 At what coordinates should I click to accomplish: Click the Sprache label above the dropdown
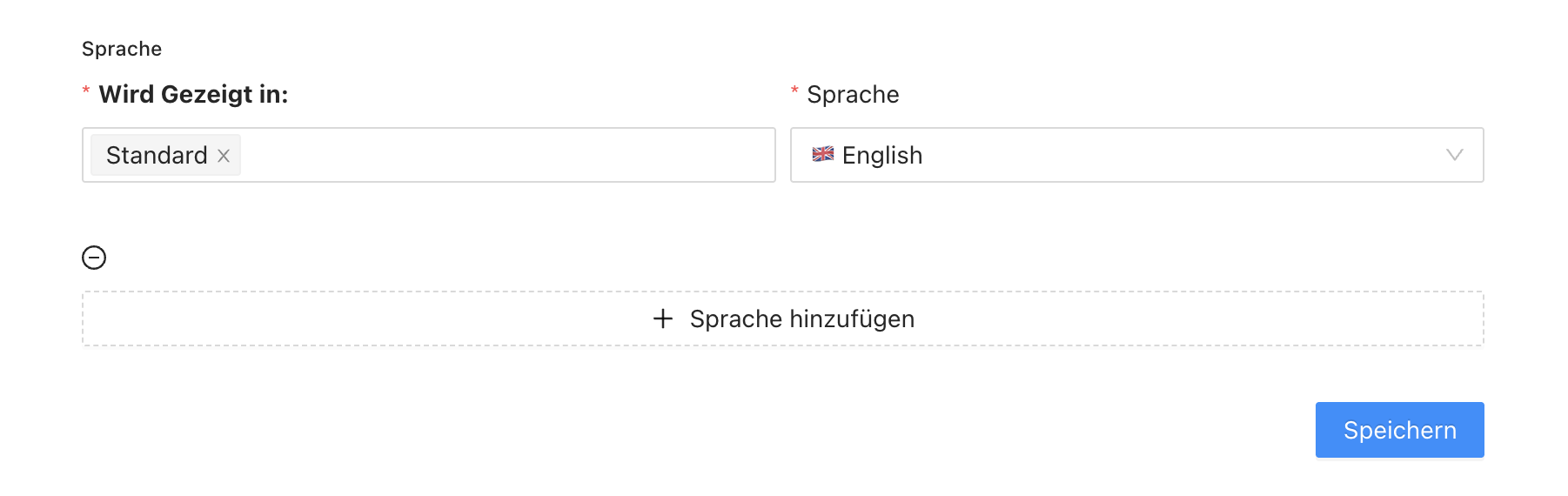[853, 94]
